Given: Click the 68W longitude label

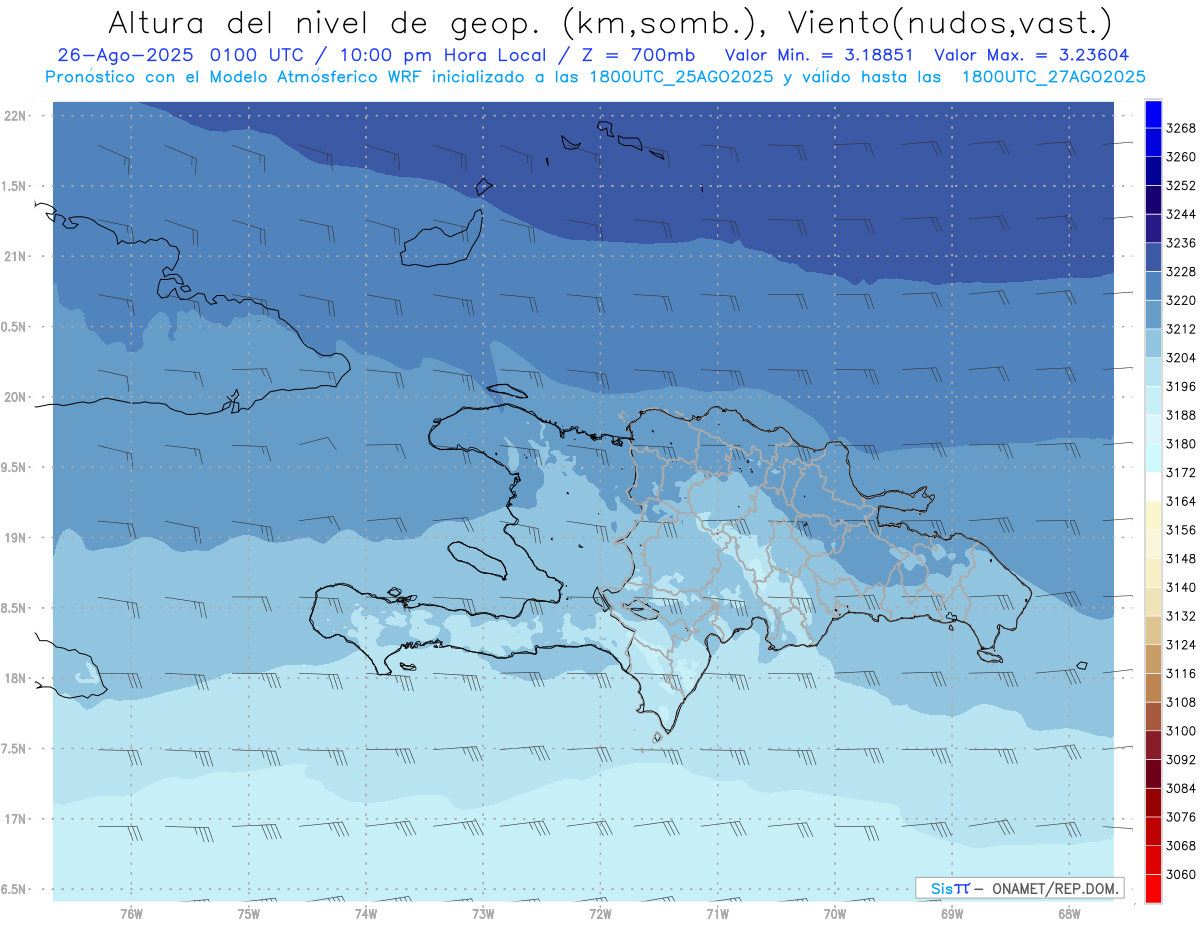Looking at the screenshot, I should pyautogui.click(x=1069, y=914).
